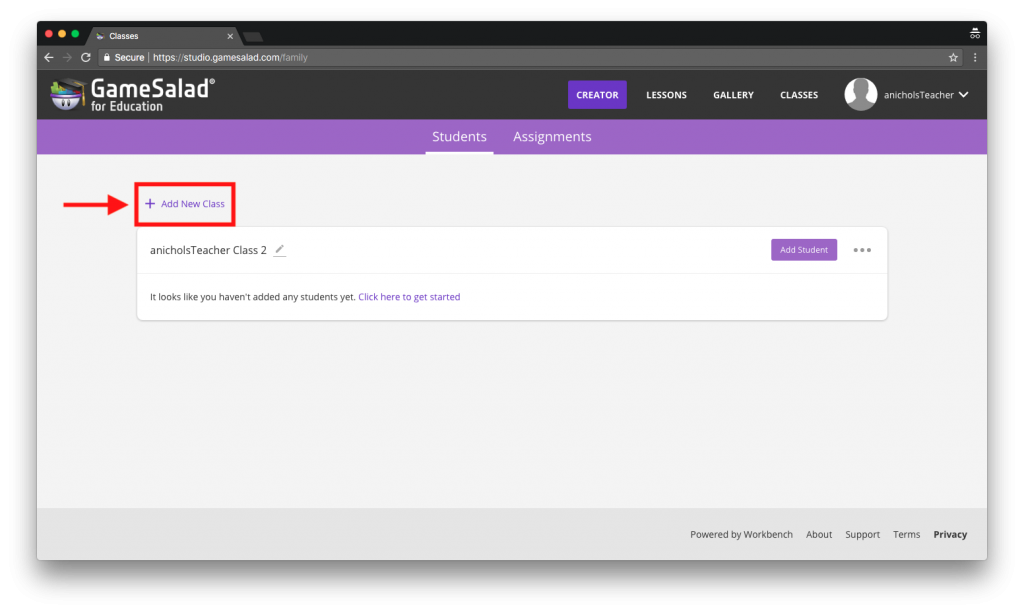The height and width of the screenshot is (613, 1024).
Task: Click the Add Student button
Action: click(x=804, y=250)
